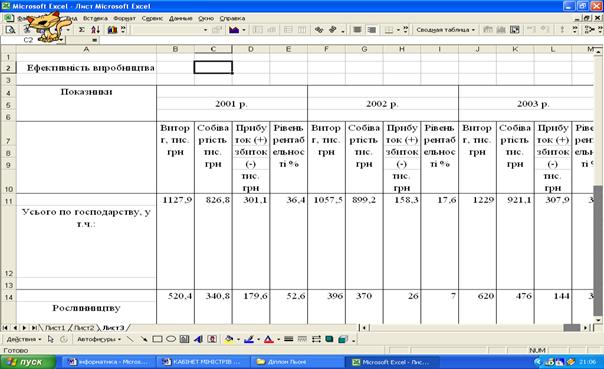Open the Формат menu
This screenshot has width=604, height=369.
pyautogui.click(x=124, y=18)
